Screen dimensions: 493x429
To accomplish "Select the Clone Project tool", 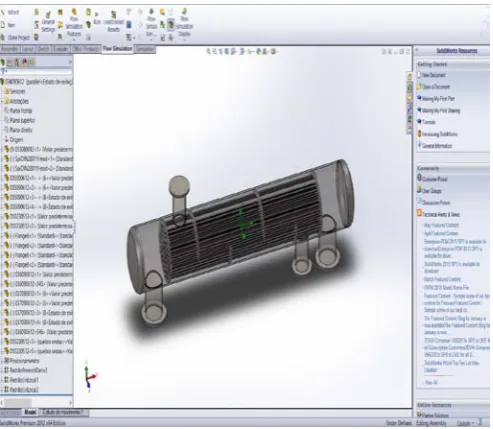I will [x=16, y=37].
